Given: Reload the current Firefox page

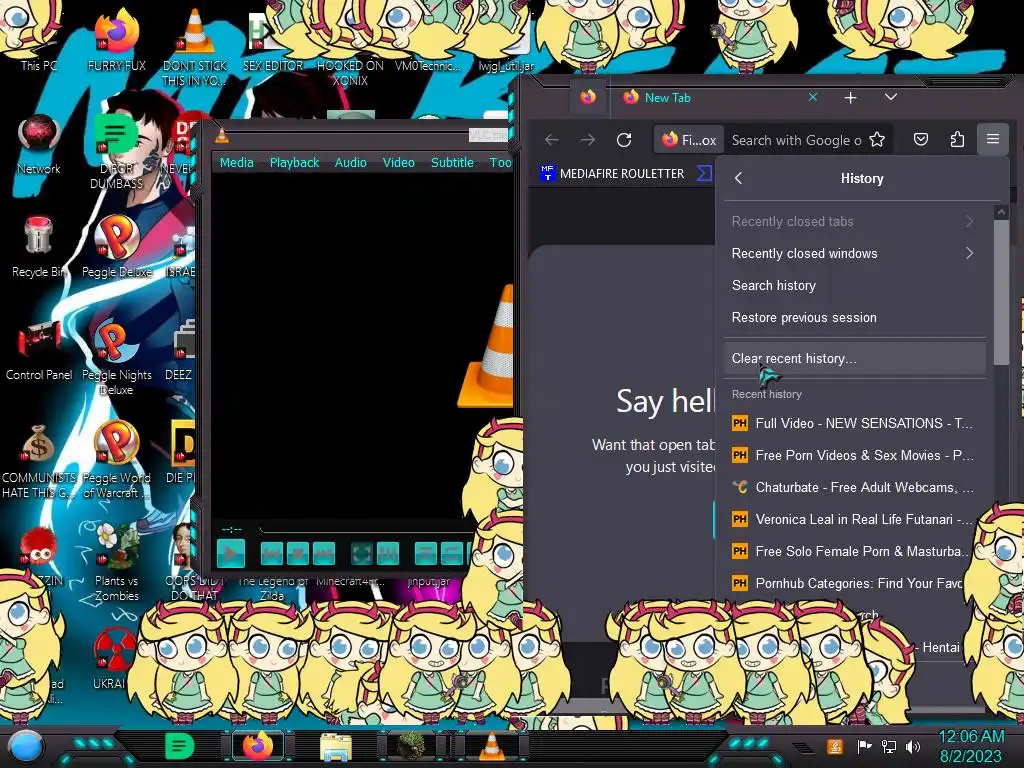Looking at the screenshot, I should pos(624,140).
